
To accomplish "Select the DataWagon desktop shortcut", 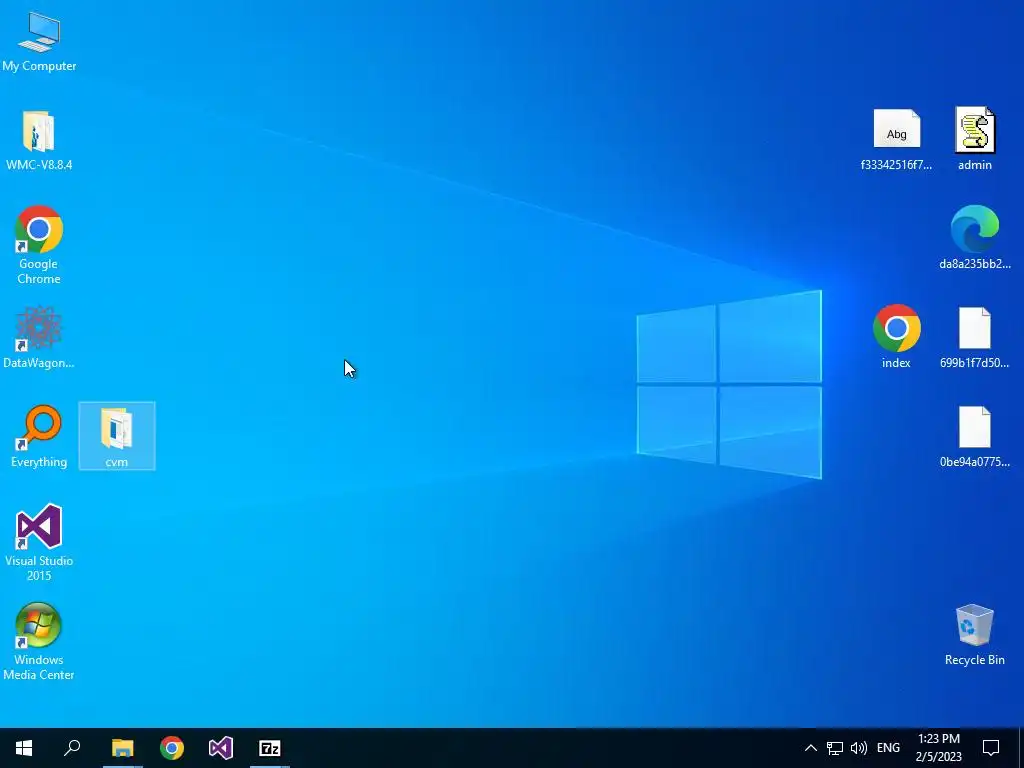I will click(x=39, y=338).
